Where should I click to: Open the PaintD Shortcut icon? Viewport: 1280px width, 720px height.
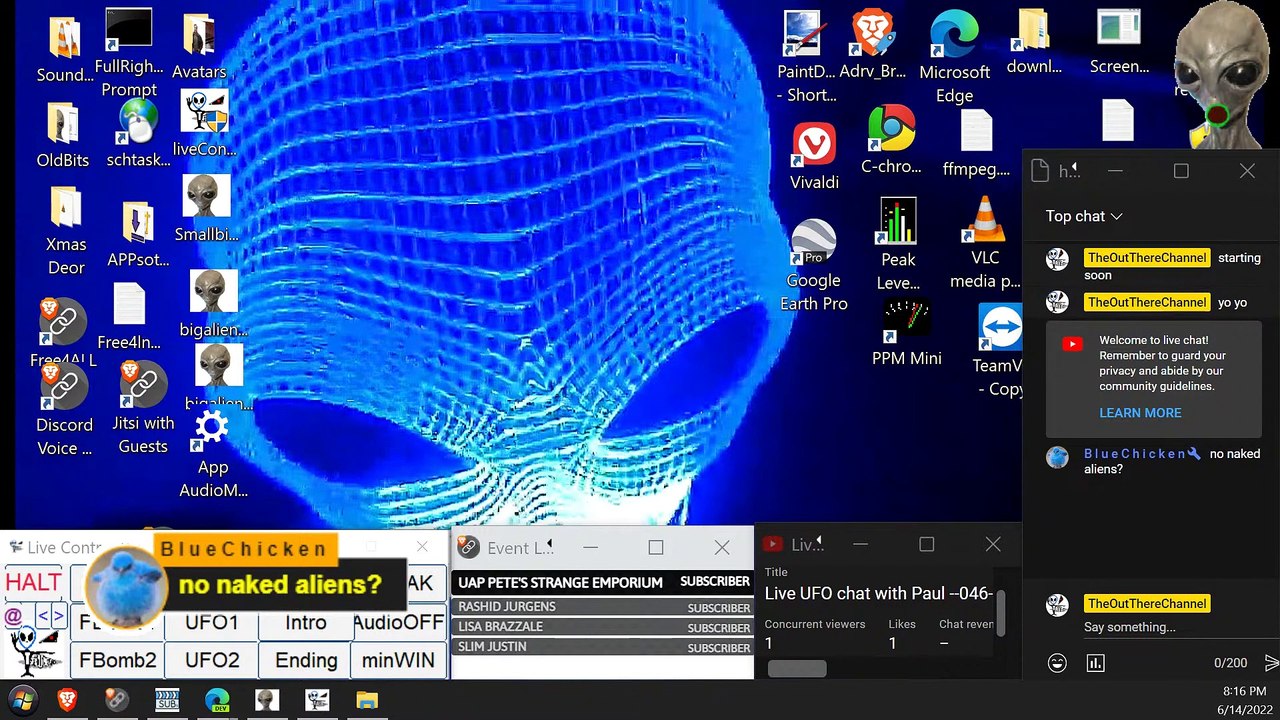(805, 57)
